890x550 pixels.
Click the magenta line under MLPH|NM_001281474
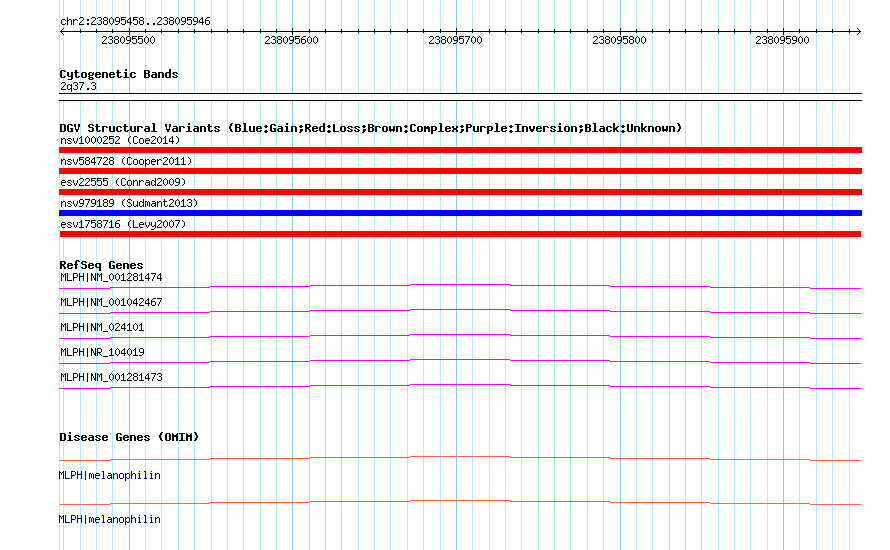460,286
